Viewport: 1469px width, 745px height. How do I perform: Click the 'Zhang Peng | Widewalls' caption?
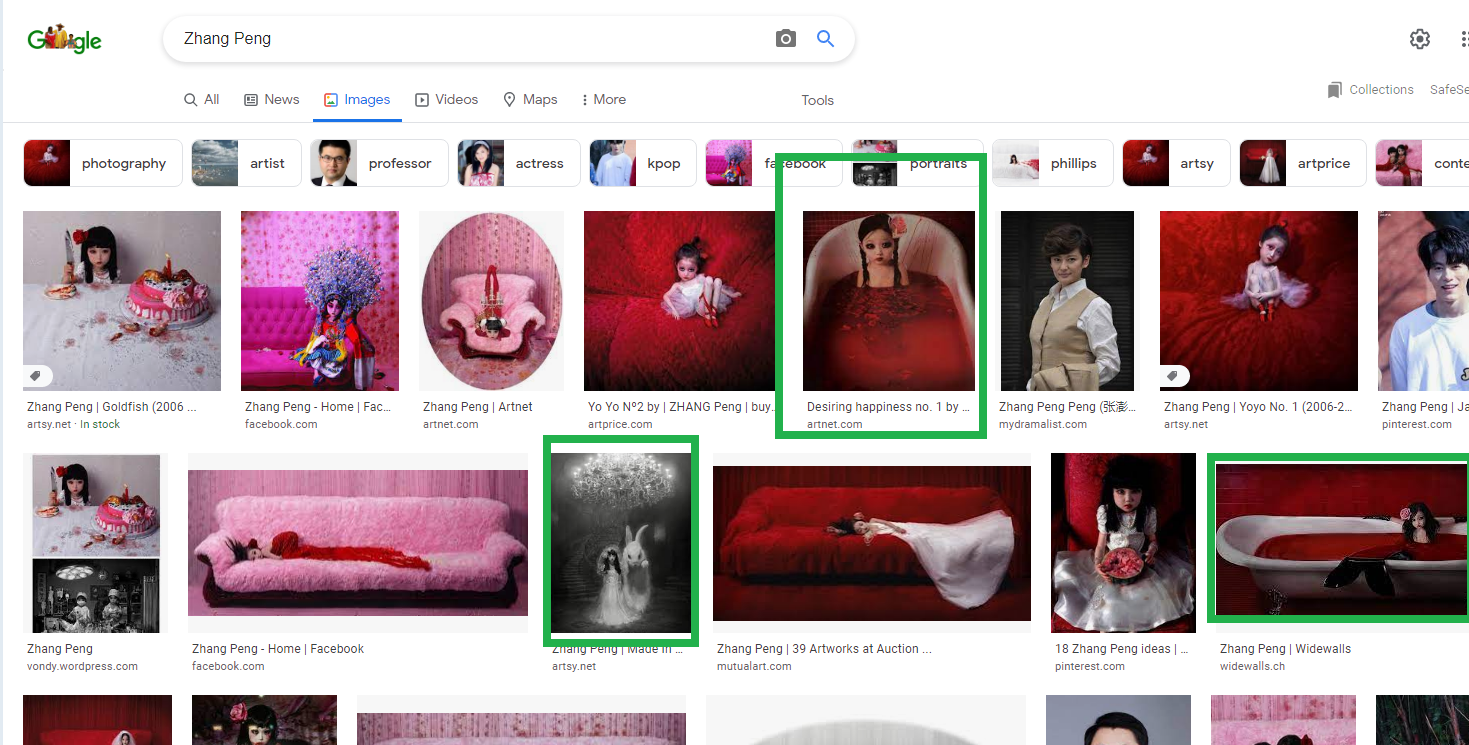point(1285,649)
